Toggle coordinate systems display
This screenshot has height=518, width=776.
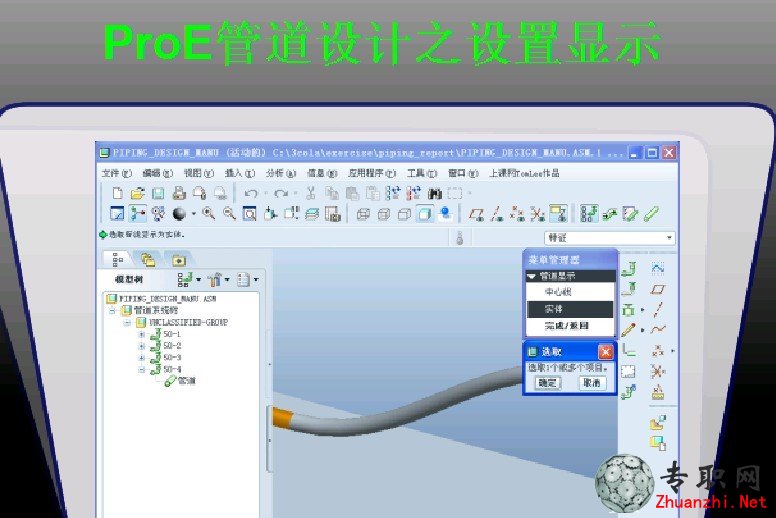pyautogui.click(x=538, y=214)
